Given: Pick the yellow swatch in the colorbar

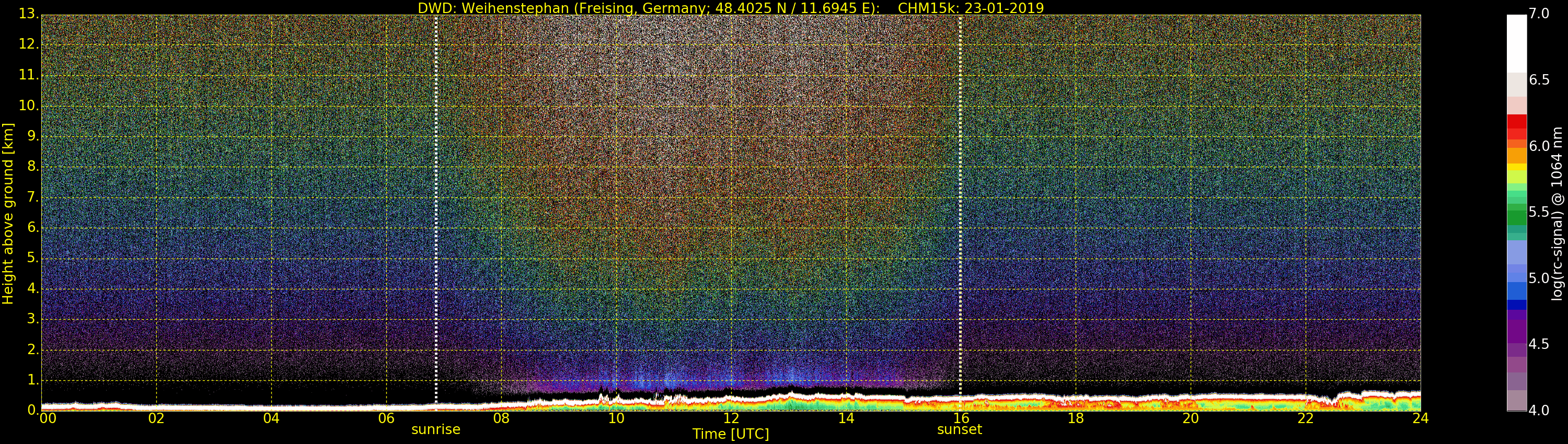Looking at the screenshot, I should point(1516,167).
